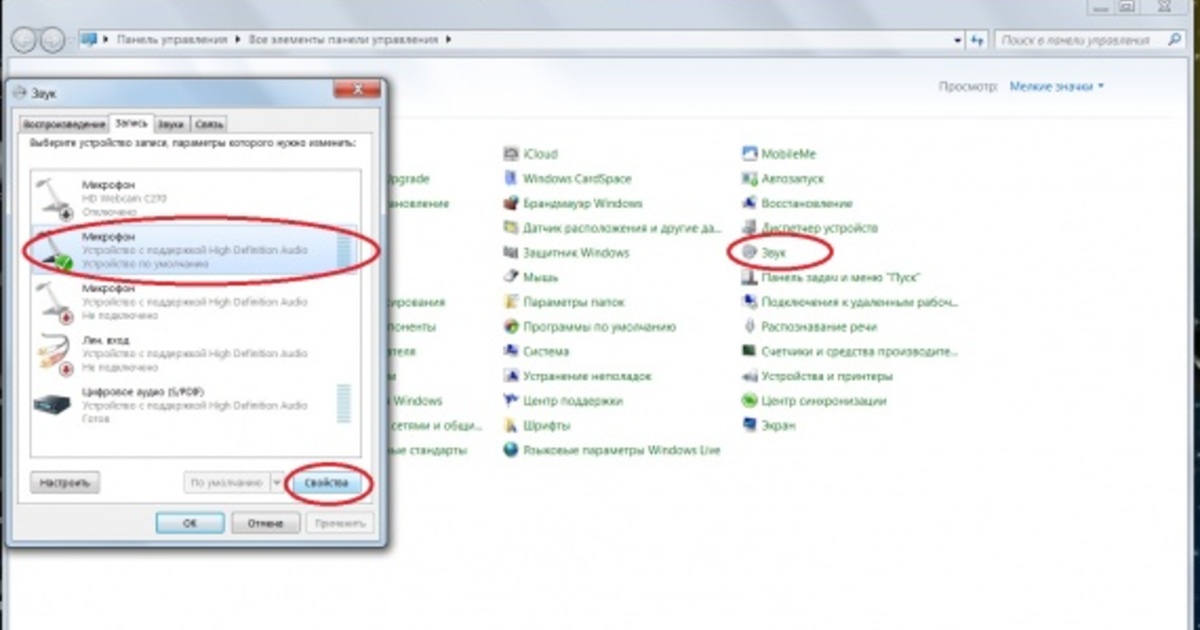
Task: Click the Защитник Windows icon
Action: 511,253
